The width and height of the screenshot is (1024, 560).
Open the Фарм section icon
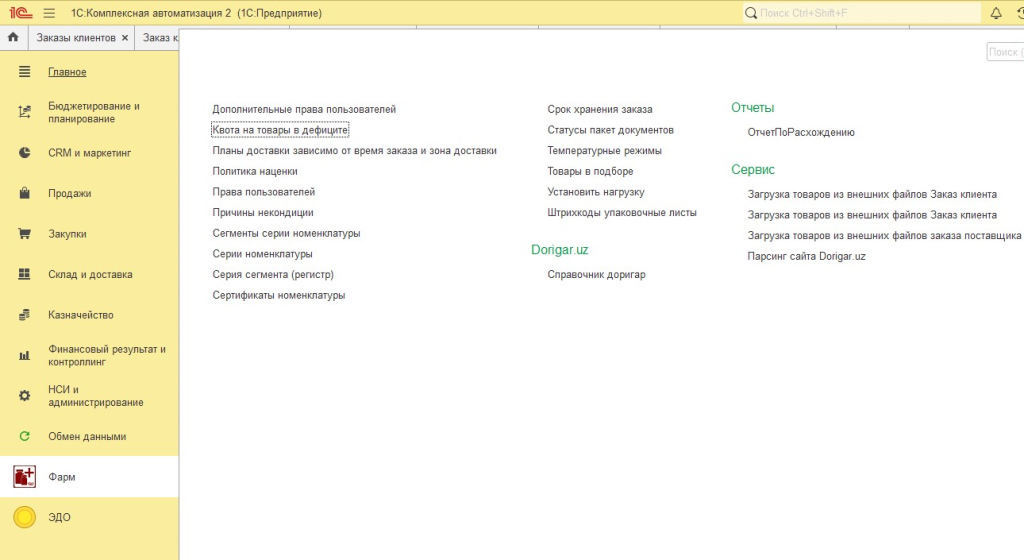point(25,477)
